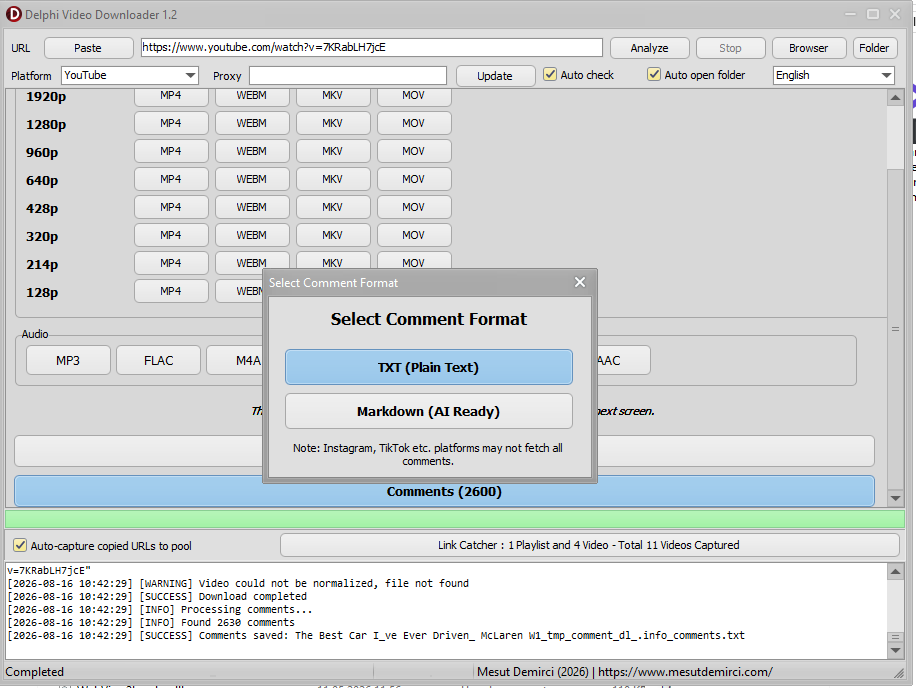This screenshot has width=916, height=688.
Task: Download 428p as WEBM
Action: click(x=252, y=207)
